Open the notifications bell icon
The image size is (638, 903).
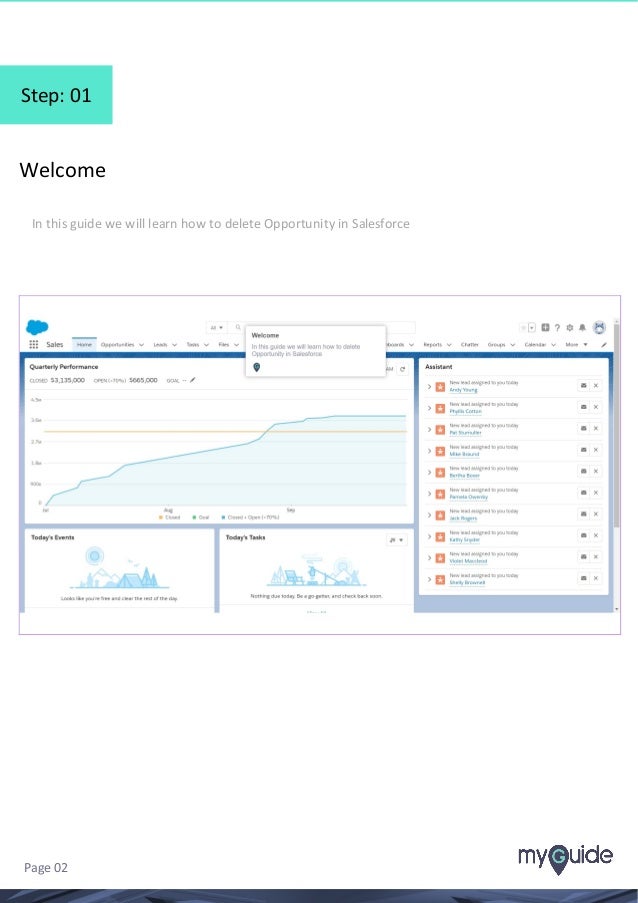click(x=582, y=327)
